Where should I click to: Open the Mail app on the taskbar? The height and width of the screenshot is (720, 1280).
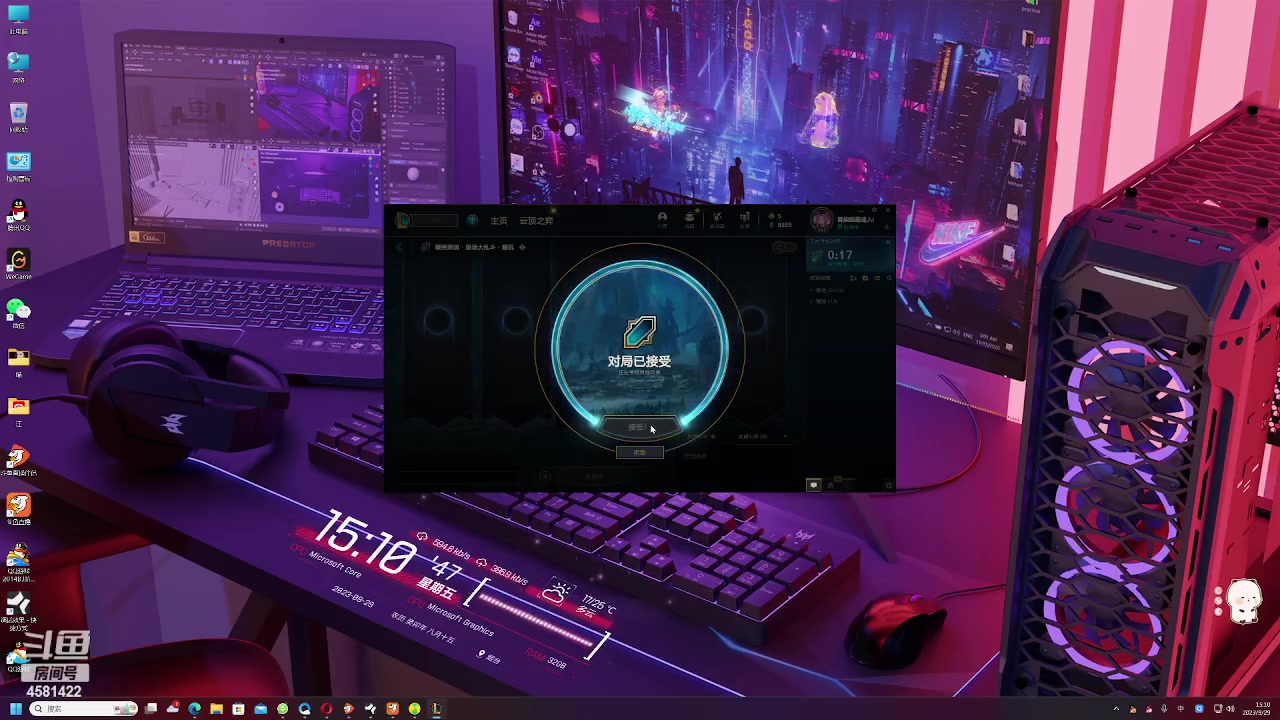(260, 708)
